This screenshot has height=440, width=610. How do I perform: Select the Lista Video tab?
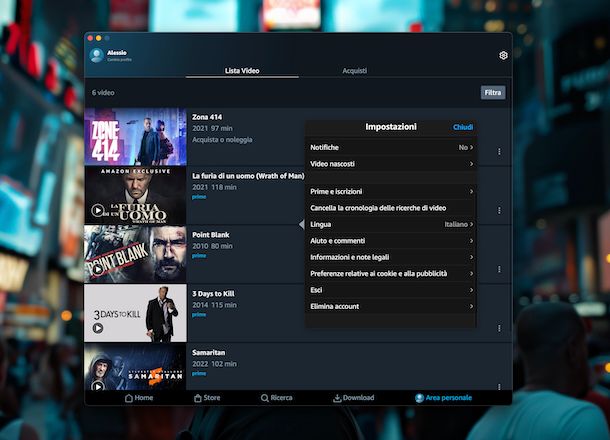(242, 71)
